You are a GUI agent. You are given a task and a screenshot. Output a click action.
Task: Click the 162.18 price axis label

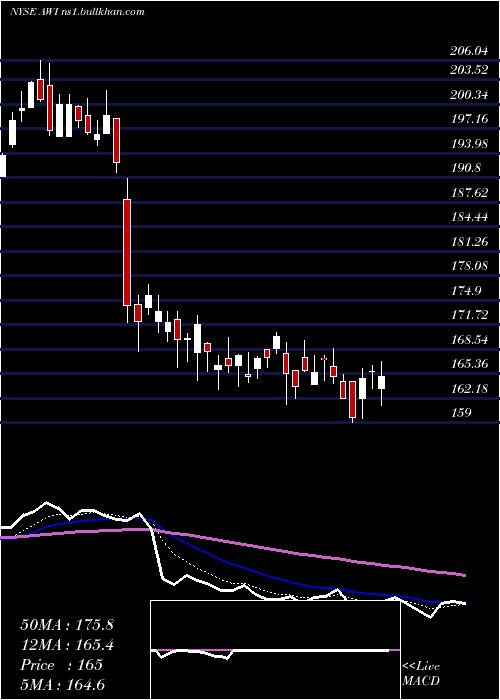pyautogui.click(x=469, y=389)
